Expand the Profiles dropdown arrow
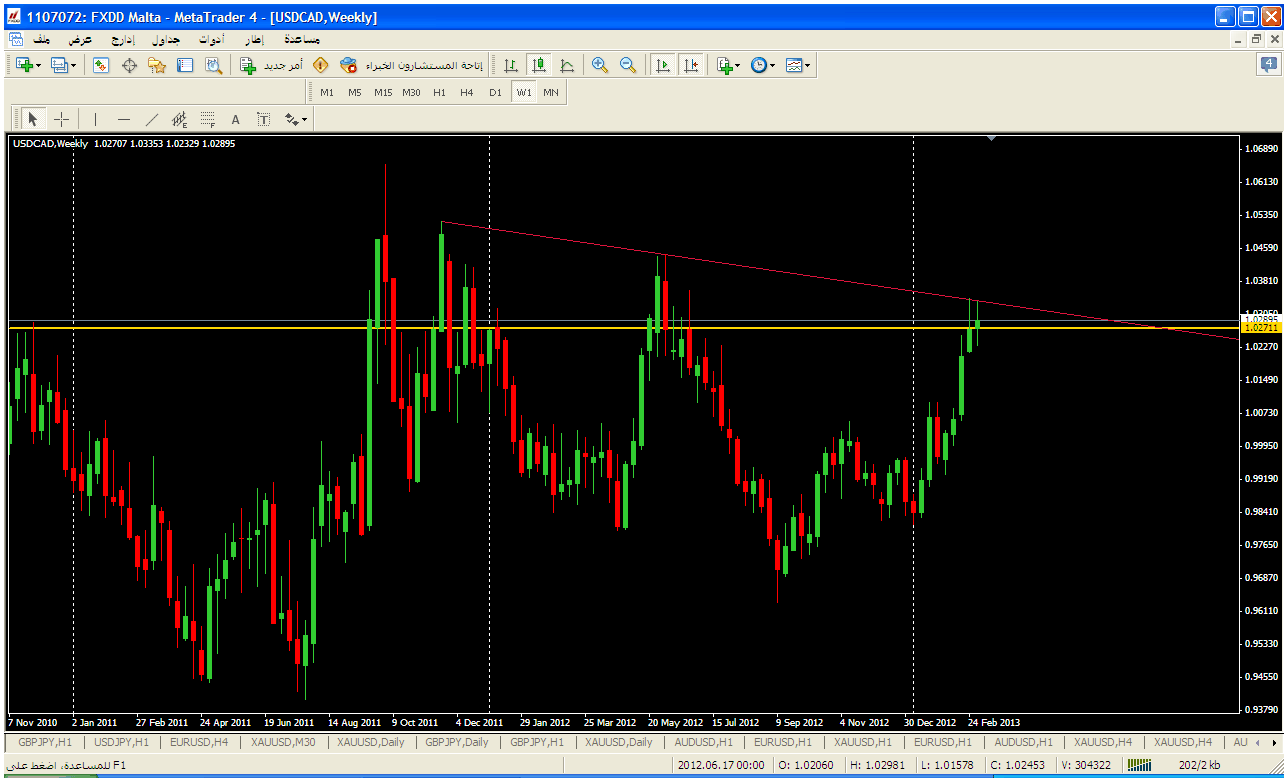1288x778 pixels. 74,65
